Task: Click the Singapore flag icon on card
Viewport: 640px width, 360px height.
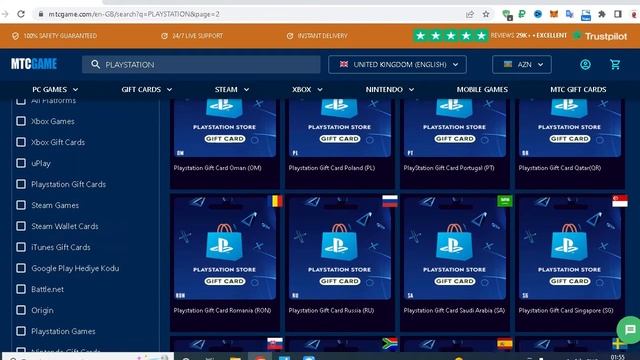Action: [x=620, y=201]
